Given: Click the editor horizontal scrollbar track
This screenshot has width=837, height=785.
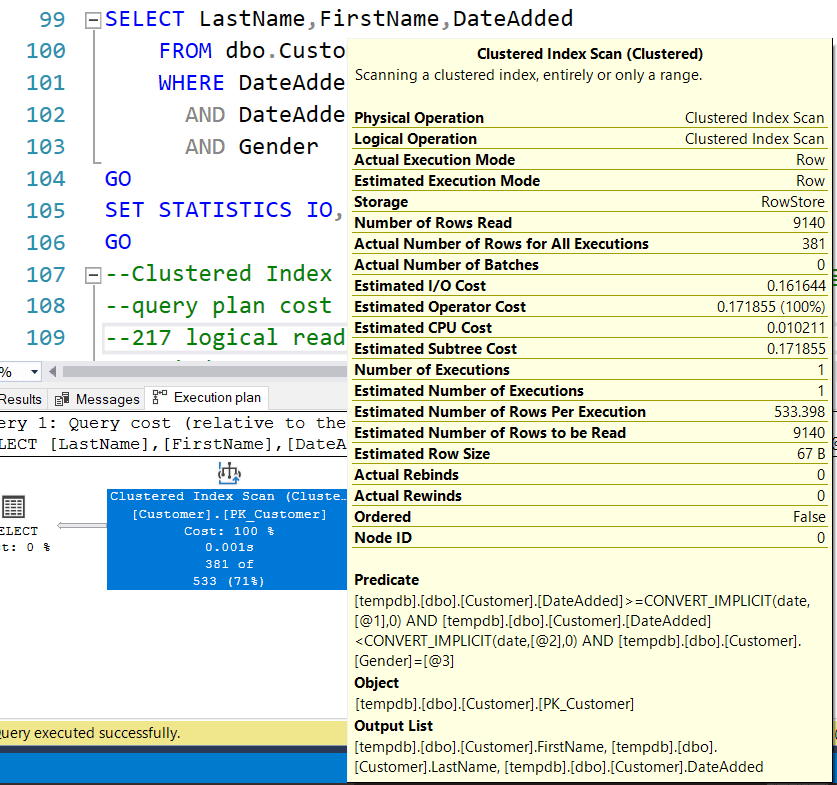Looking at the screenshot, I should point(200,372).
